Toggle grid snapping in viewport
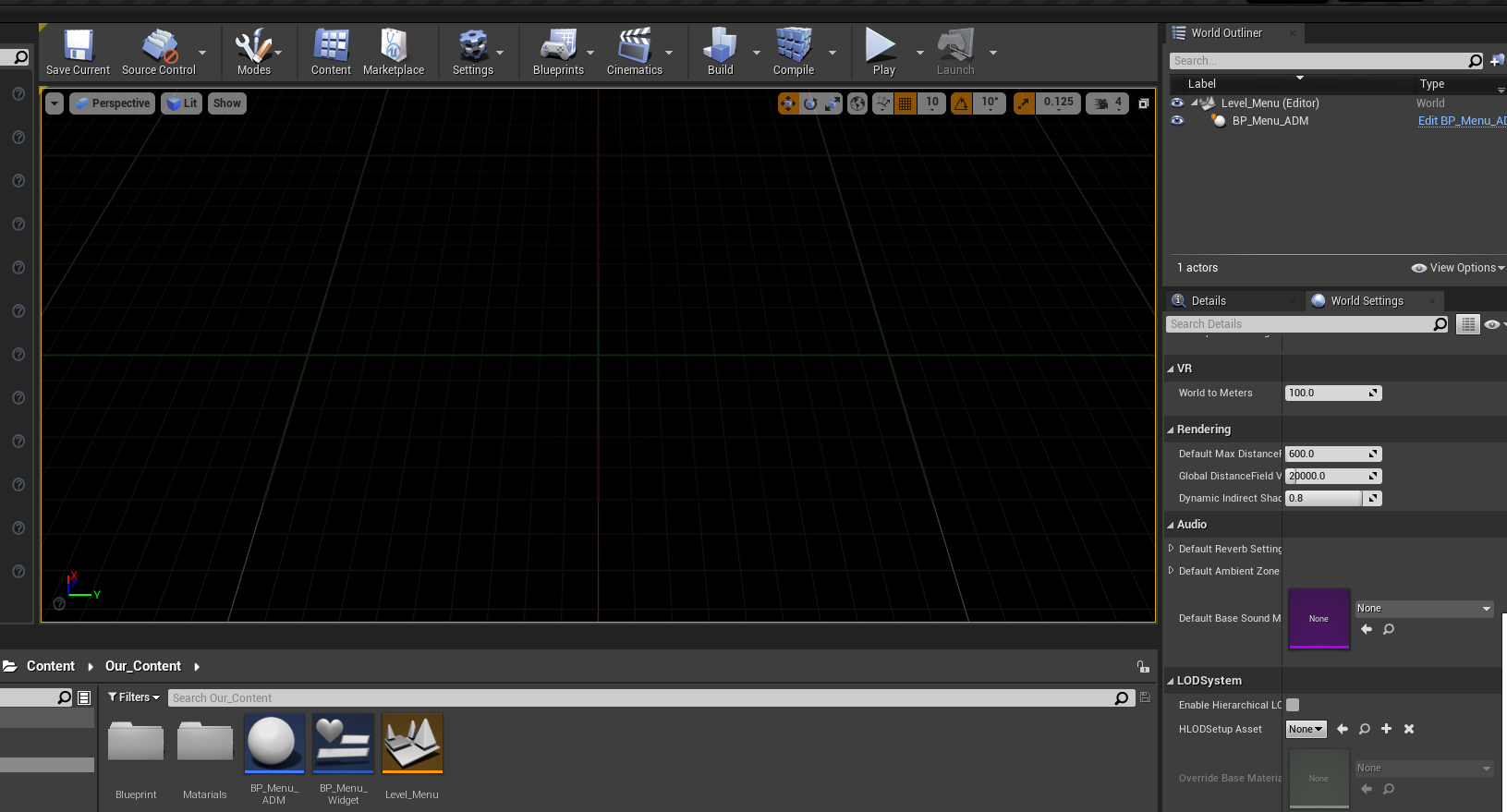Screen dimensions: 1507x812 pyautogui.click(x=905, y=103)
